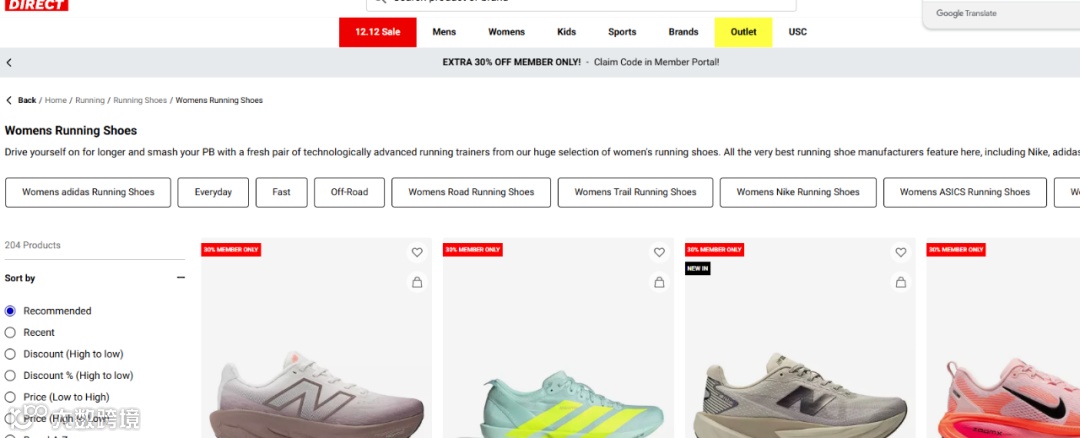Image resolution: width=1080 pixels, height=438 pixels.
Task: Open the pink Nike shoe product image
Action: [1003, 338]
